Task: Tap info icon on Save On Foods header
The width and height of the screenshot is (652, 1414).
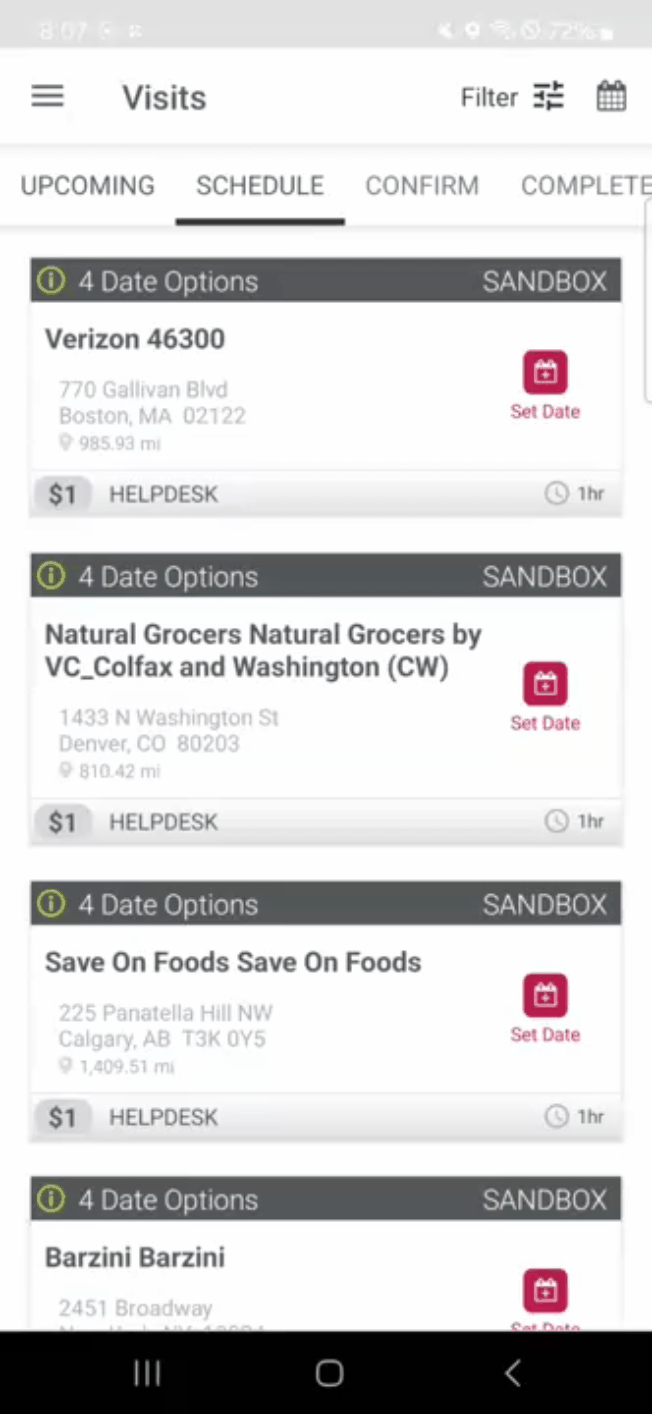Action: tap(51, 904)
